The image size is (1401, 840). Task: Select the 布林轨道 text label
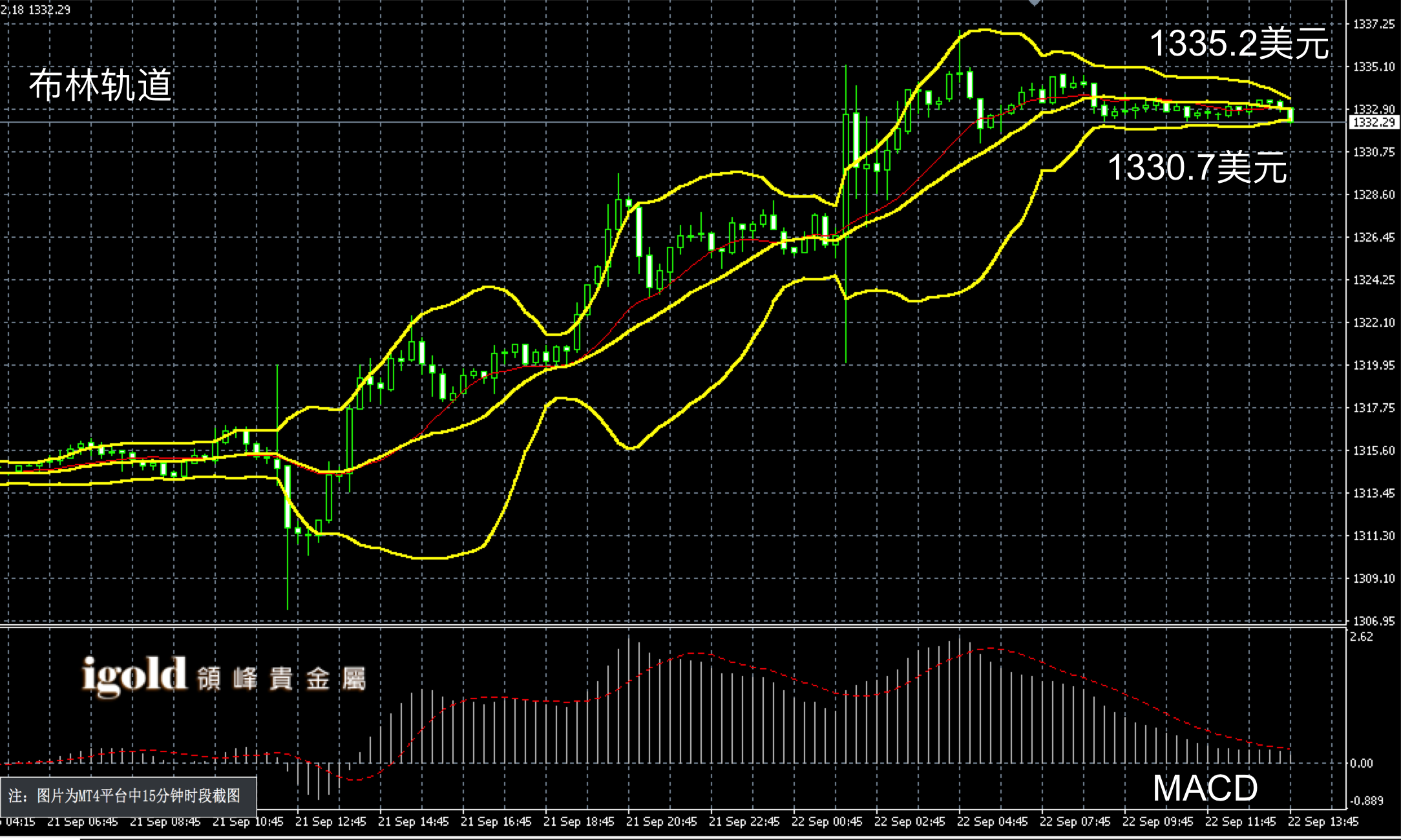(100, 85)
